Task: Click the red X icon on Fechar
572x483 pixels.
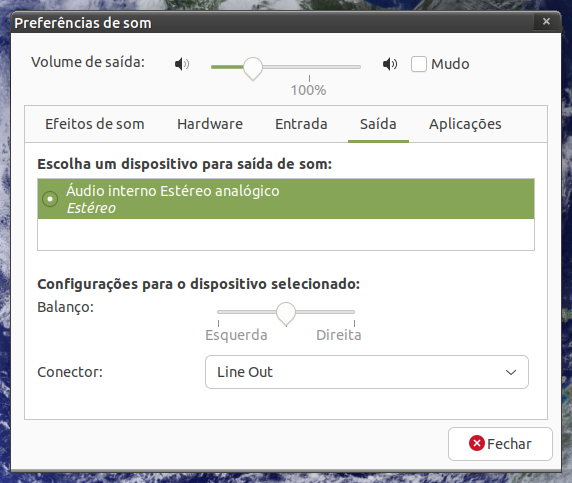Action: (x=476, y=443)
